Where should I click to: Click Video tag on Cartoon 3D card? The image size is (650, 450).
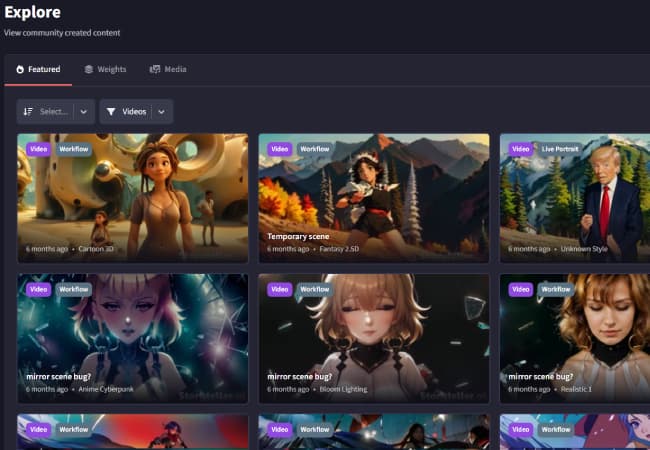(39, 149)
